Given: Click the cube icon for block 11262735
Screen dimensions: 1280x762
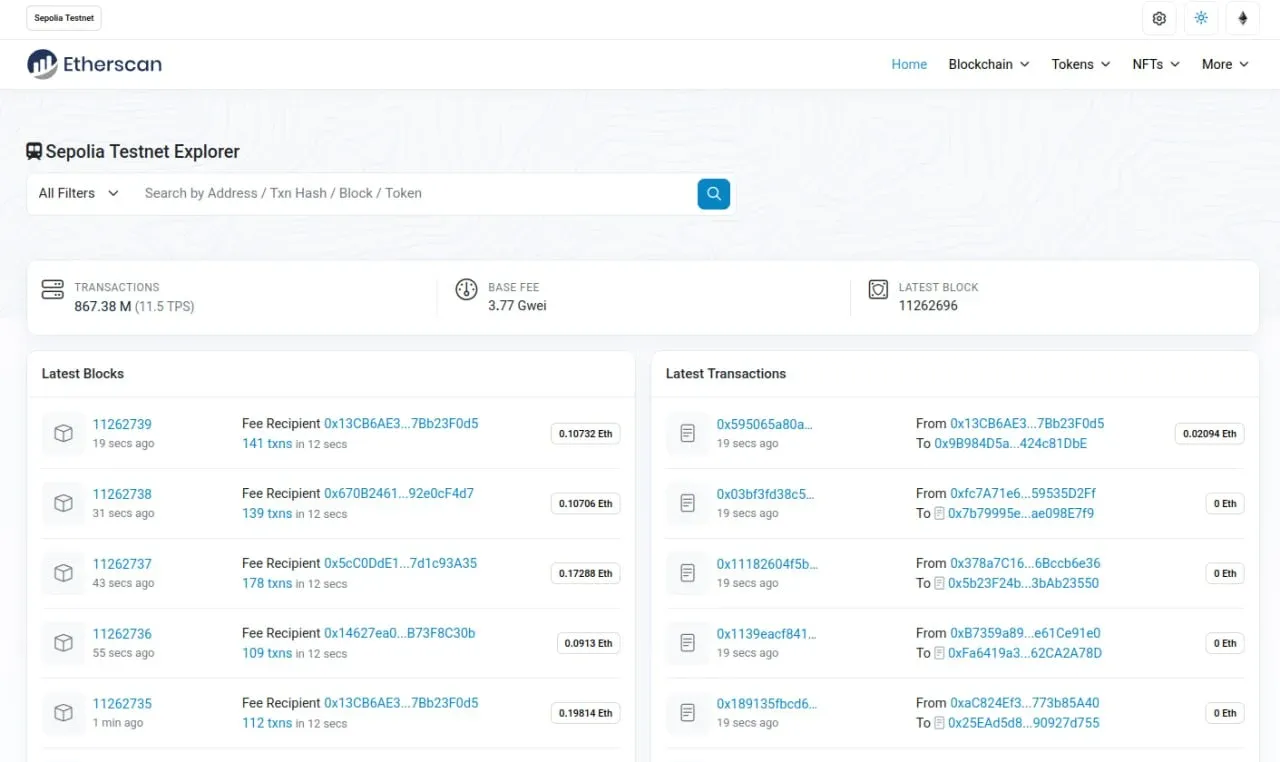Looking at the screenshot, I should click(x=63, y=713).
